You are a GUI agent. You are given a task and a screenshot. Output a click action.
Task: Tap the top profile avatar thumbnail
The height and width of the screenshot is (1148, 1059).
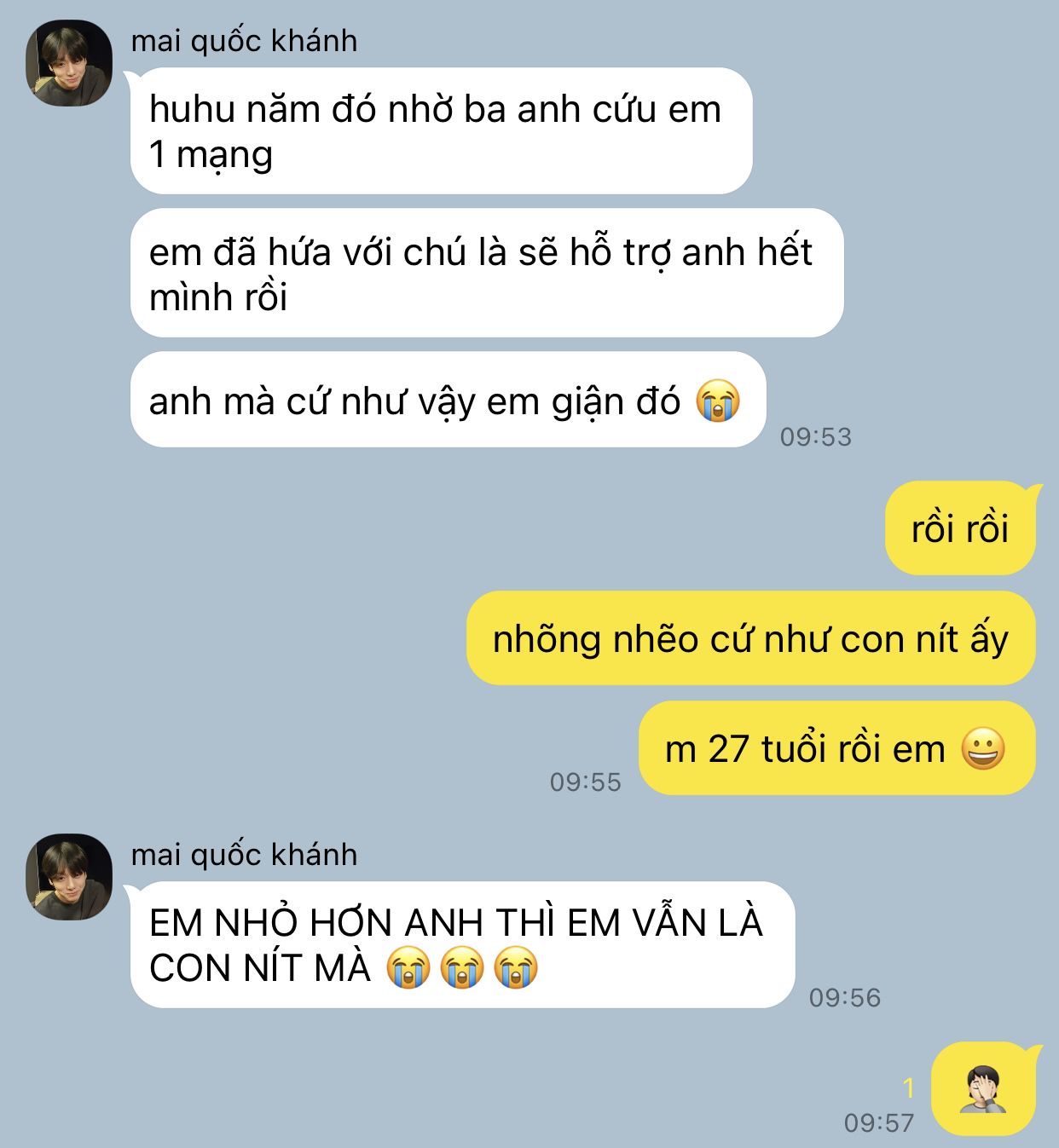click(69, 63)
